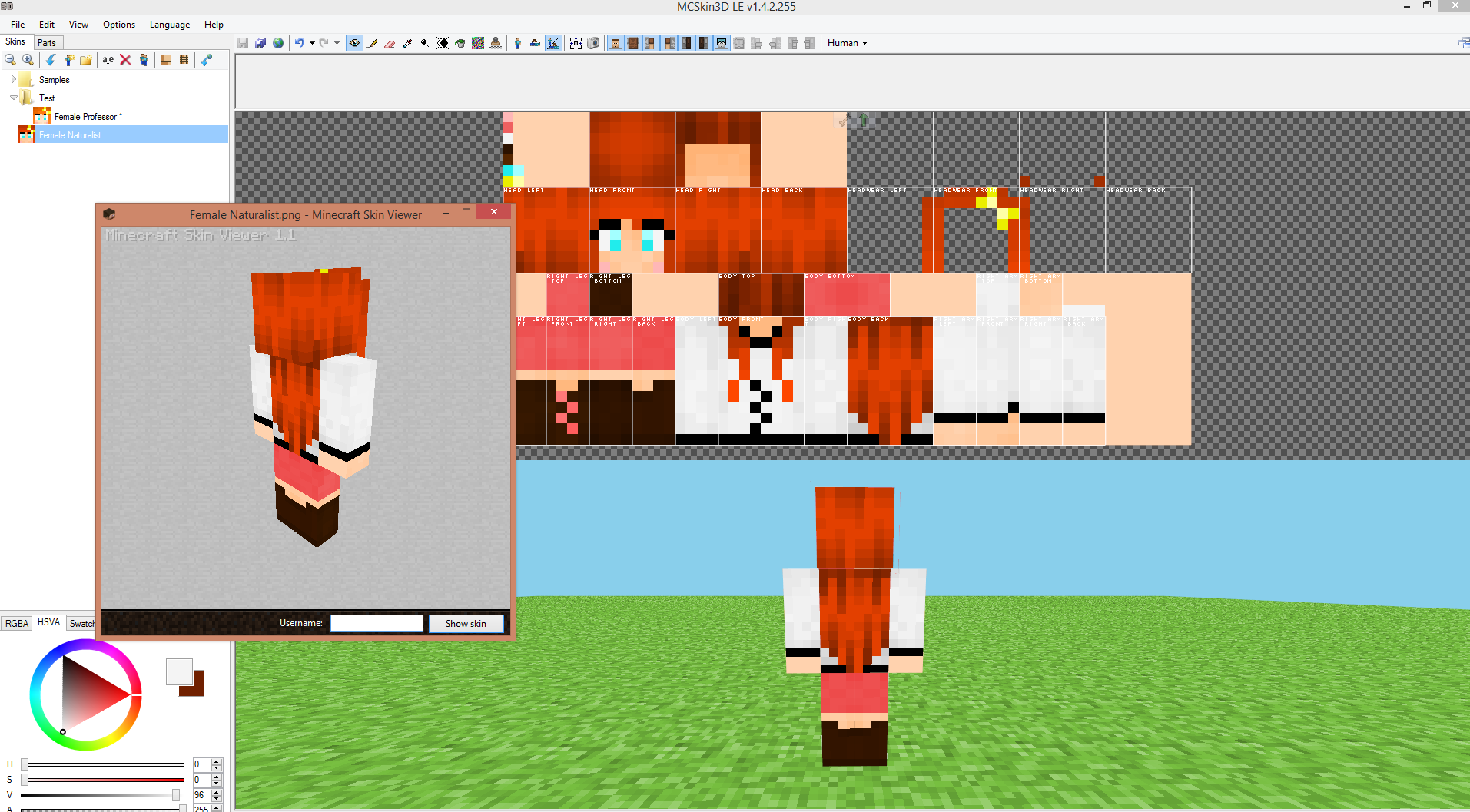Open the redo history dropdown arrow
This screenshot has width=1470, height=812.
tap(337, 43)
